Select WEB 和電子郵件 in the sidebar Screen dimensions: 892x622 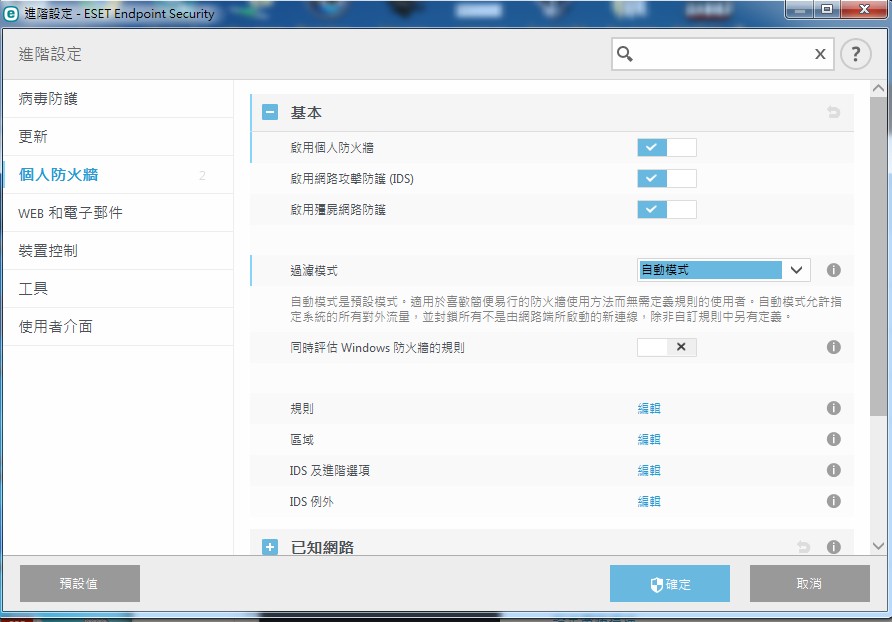118,213
